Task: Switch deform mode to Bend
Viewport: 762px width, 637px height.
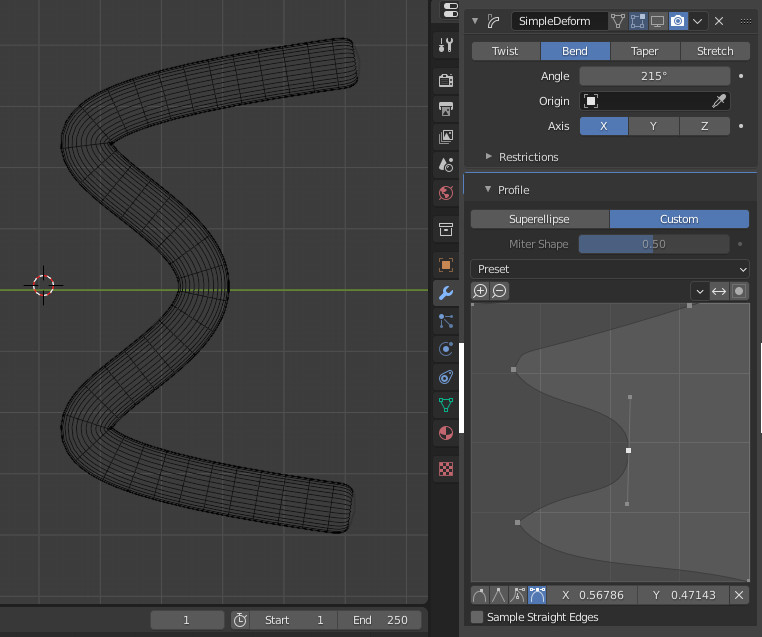Action: pyautogui.click(x=575, y=51)
